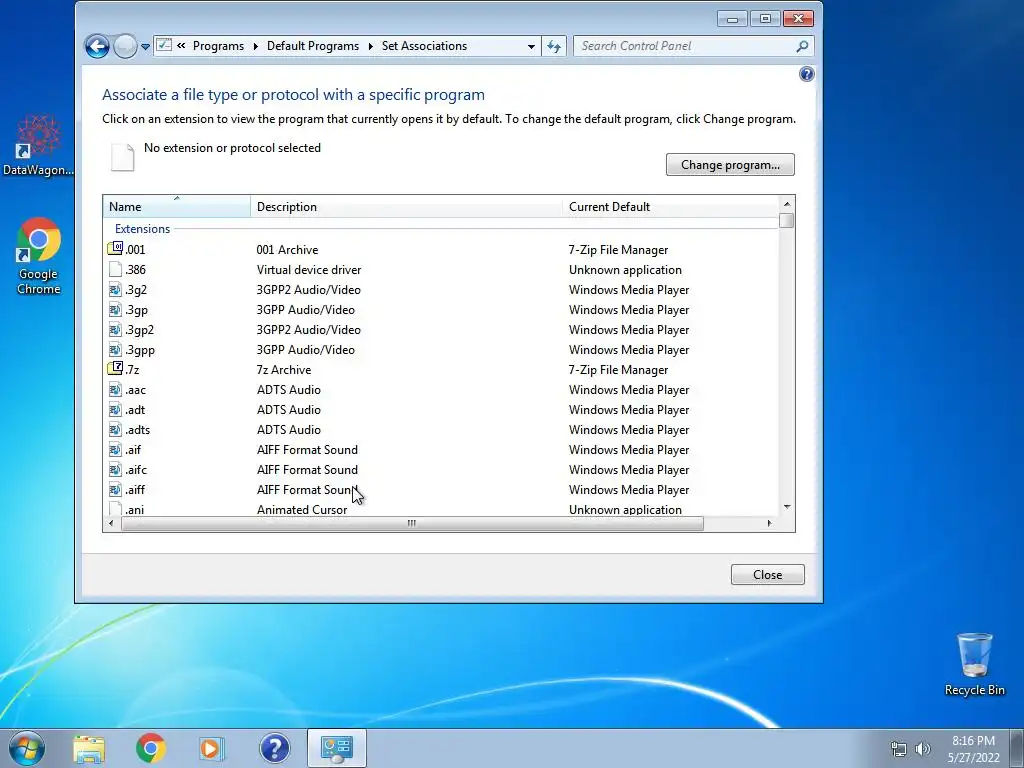Click 'Animated Cursor' description text
The image size is (1024, 768).
pyautogui.click(x=302, y=509)
